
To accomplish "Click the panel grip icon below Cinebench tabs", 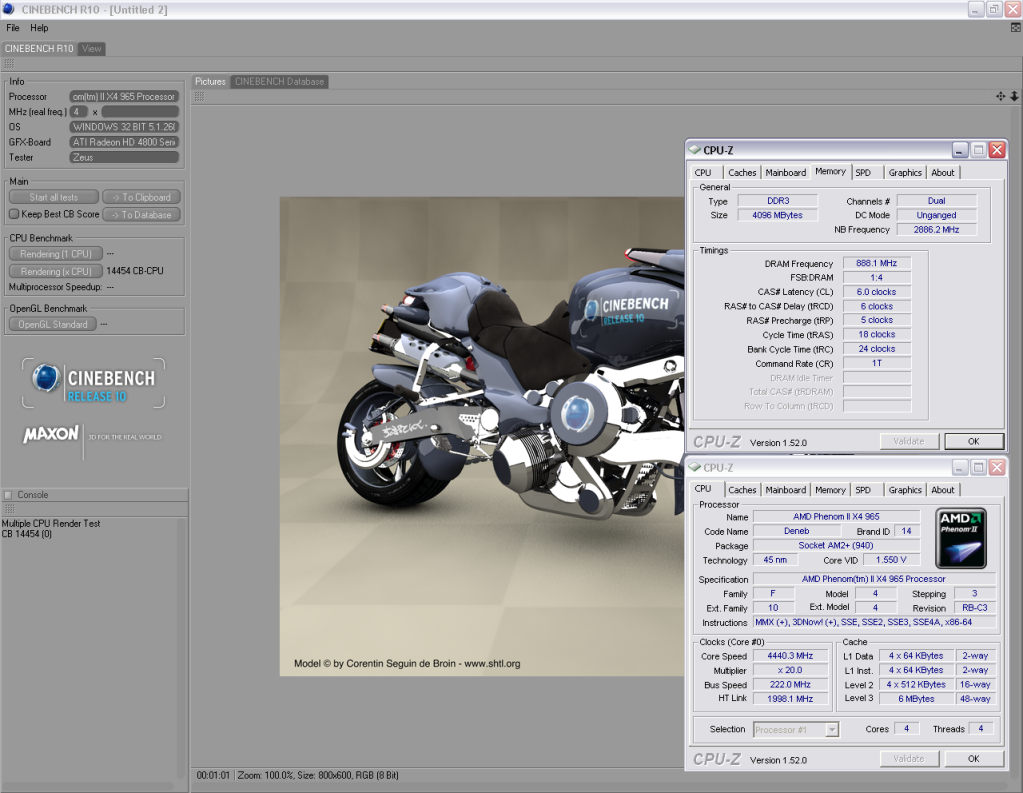I will pos(9,63).
